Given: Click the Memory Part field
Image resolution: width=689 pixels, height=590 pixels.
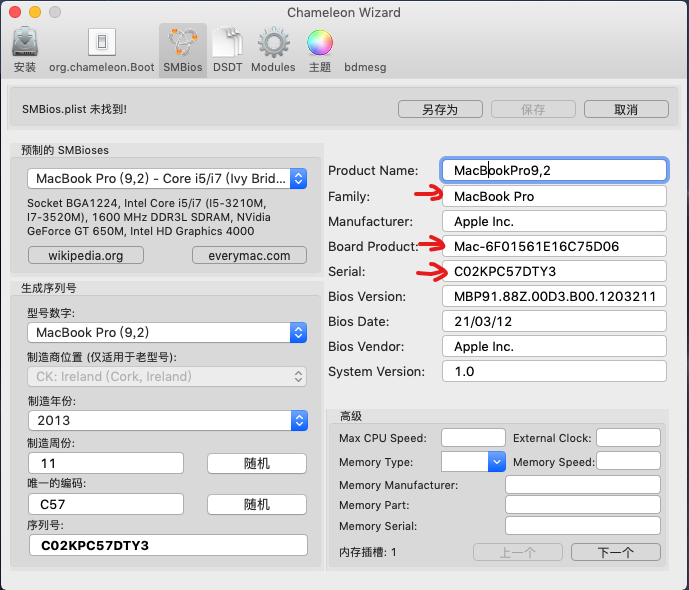Looking at the screenshot, I should click(x=583, y=505).
